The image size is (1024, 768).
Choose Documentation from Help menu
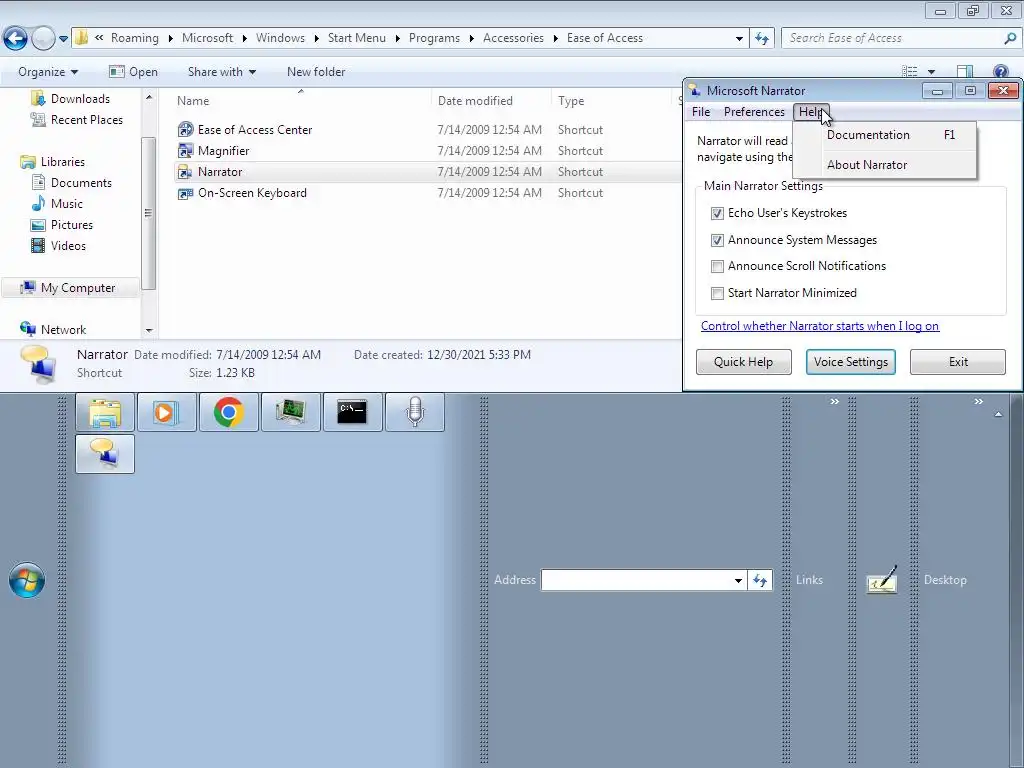(886, 135)
